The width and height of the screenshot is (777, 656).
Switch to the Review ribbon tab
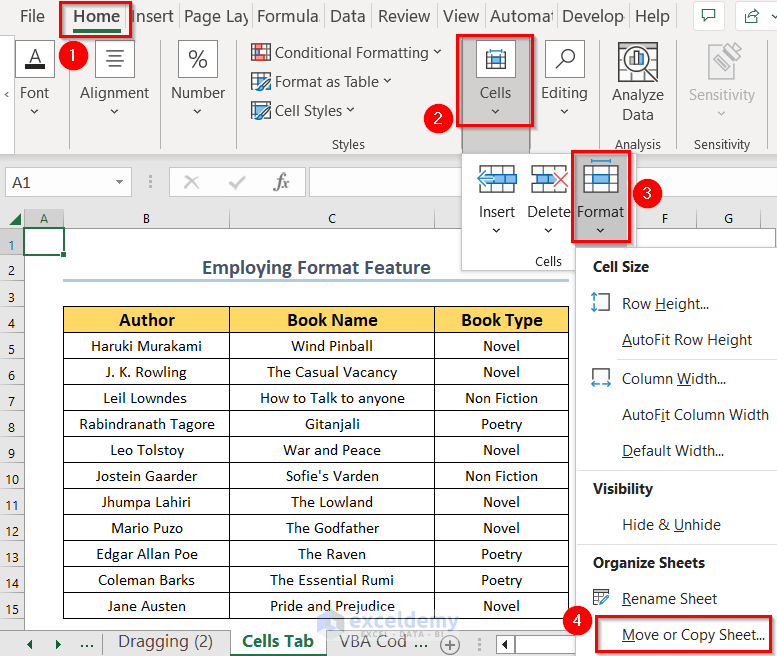[x=404, y=16]
